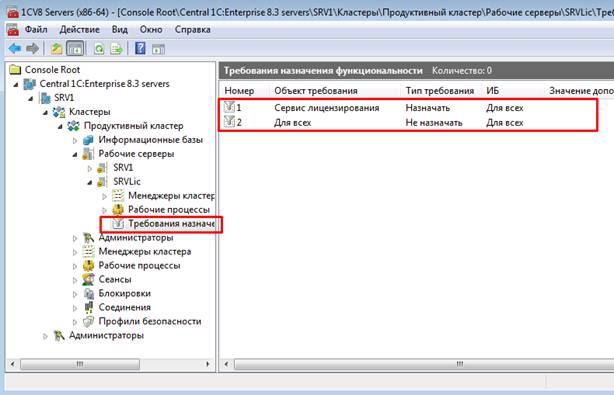This screenshot has width=614, height=395.
Task: Click the Информационные базы icon
Action: pyautogui.click(x=88, y=140)
